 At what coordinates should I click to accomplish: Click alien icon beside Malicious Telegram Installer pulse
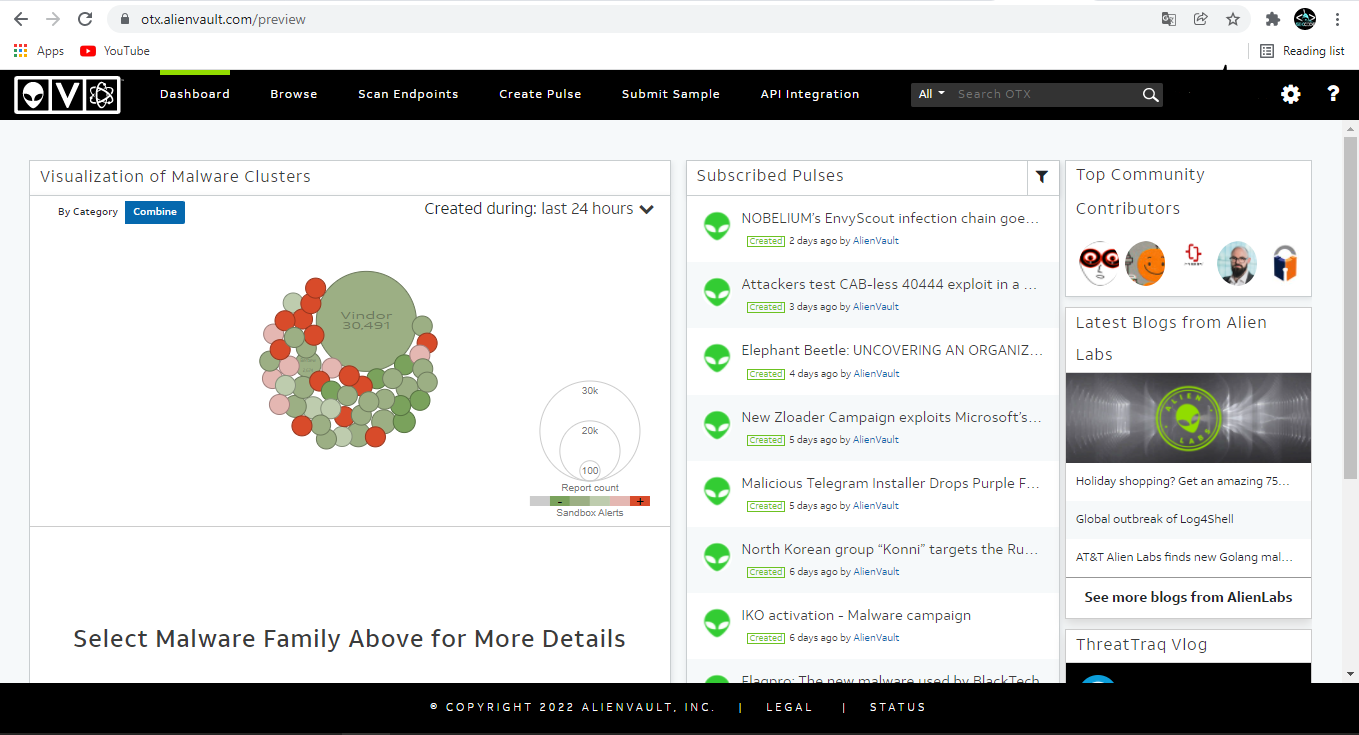tap(717, 491)
